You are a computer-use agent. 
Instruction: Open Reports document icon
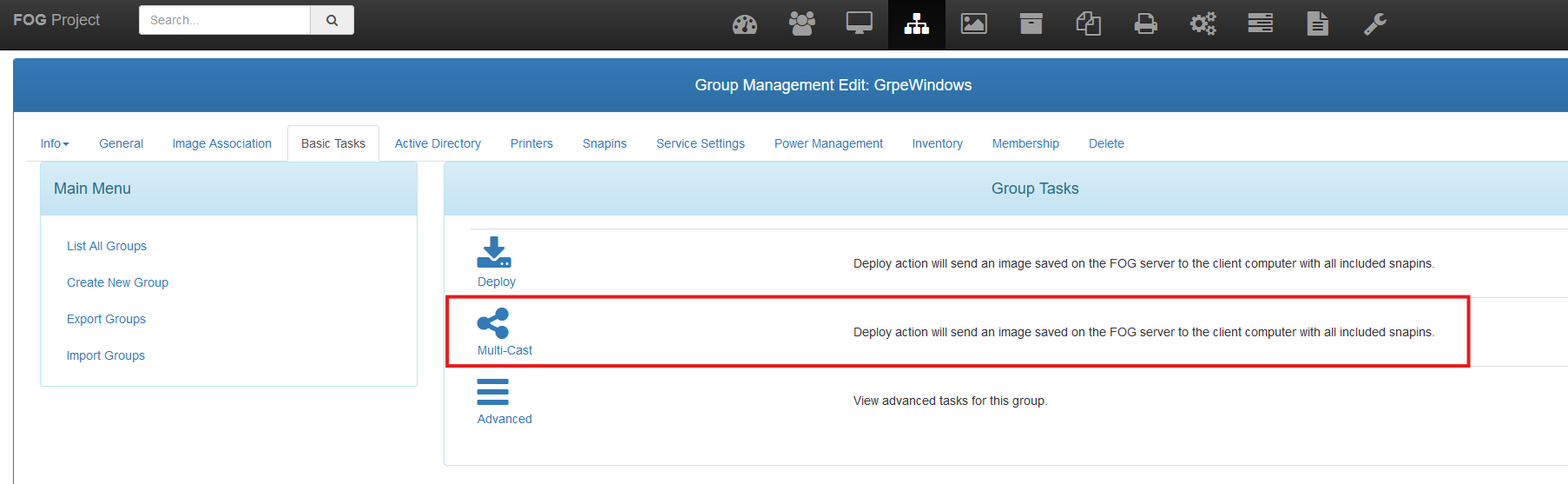point(1317,23)
